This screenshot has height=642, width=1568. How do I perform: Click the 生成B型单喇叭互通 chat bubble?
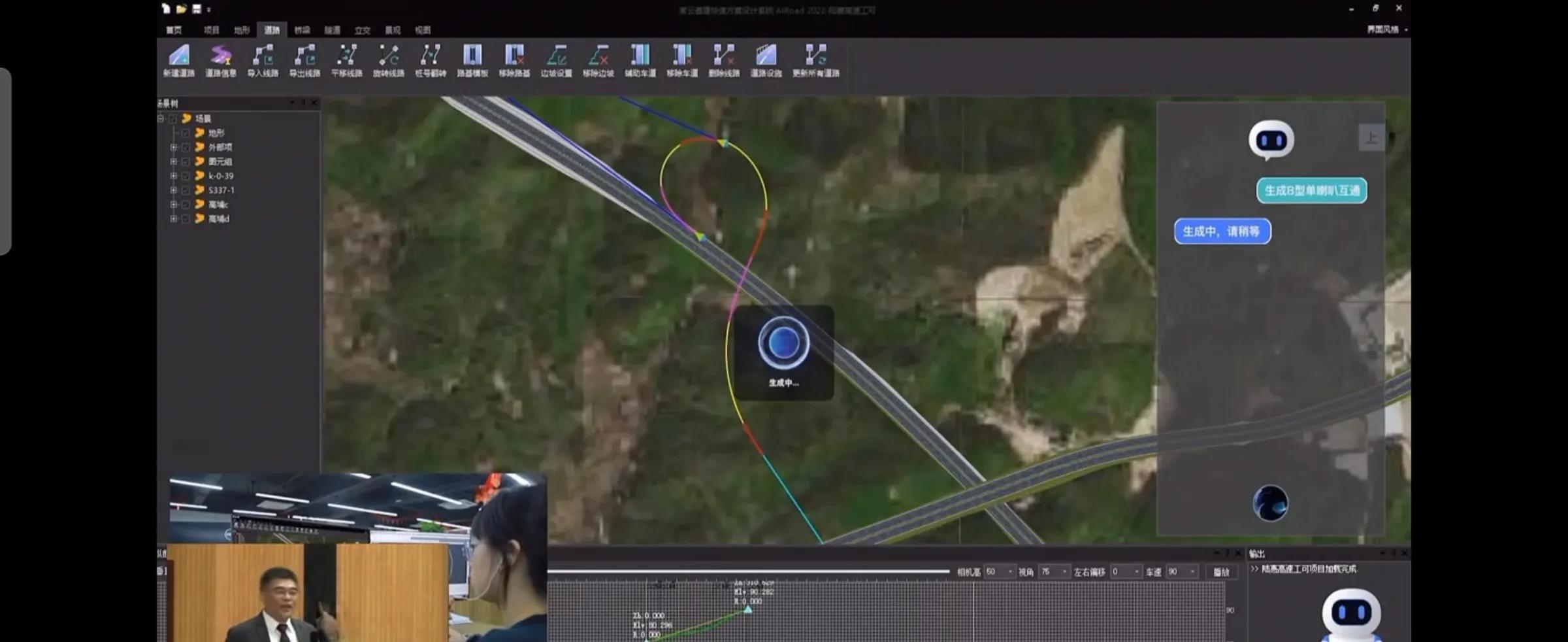(1312, 190)
